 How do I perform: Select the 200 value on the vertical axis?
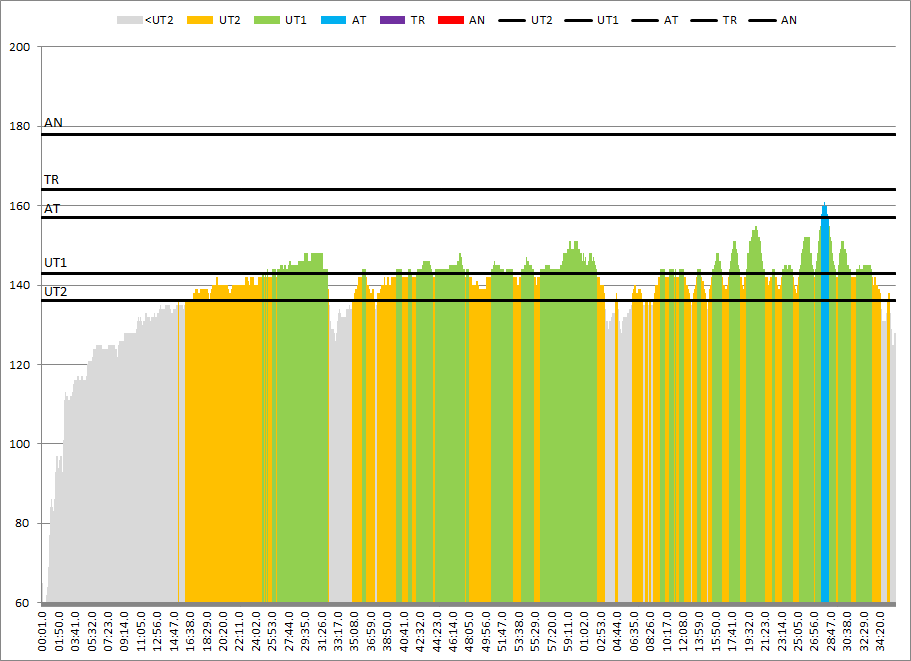click(x=20, y=47)
